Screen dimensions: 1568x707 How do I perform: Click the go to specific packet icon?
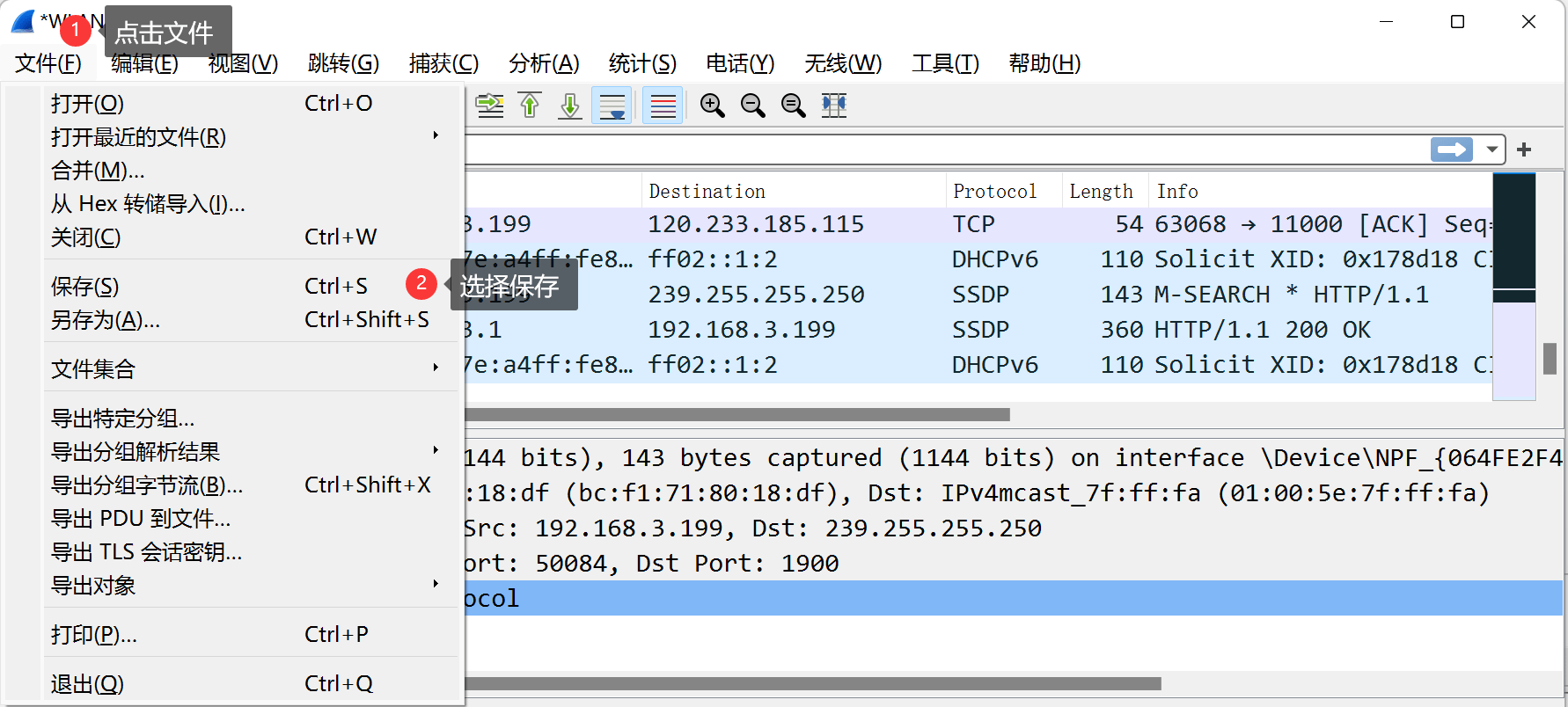pyautogui.click(x=490, y=106)
